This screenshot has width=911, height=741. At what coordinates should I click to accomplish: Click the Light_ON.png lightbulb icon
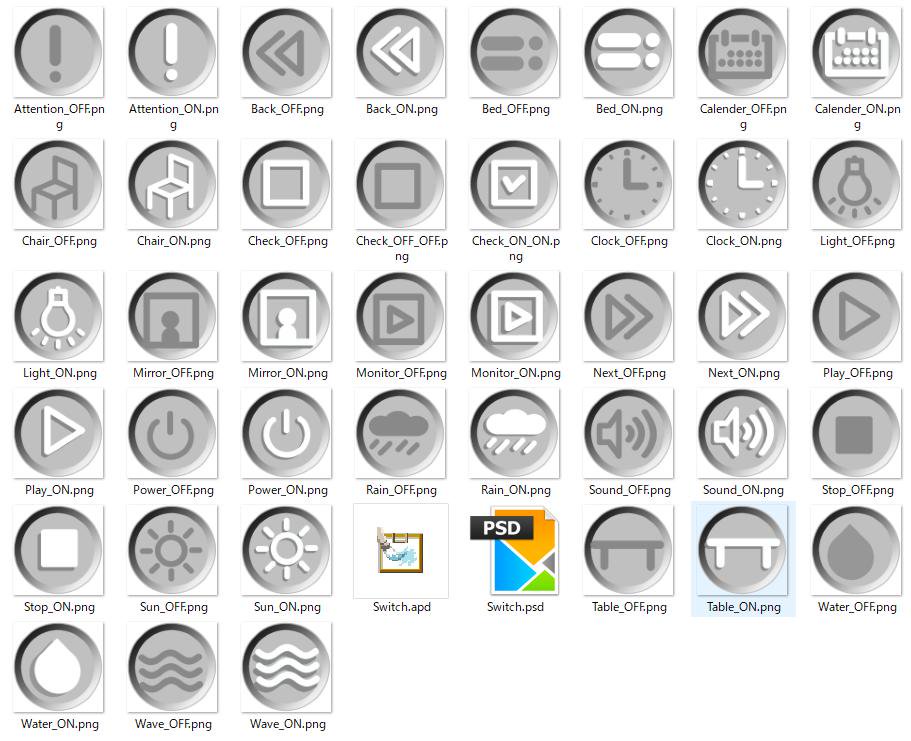pos(58,317)
